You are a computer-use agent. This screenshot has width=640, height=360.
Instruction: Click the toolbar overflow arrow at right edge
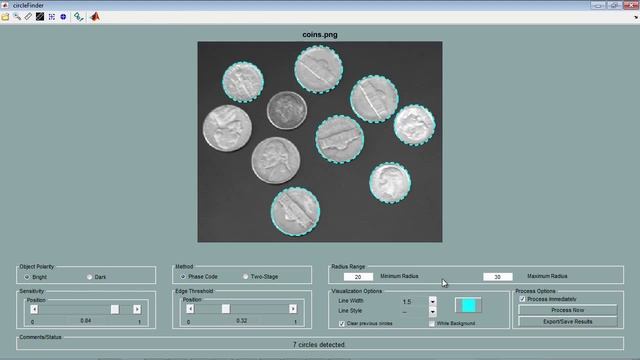(636, 17)
